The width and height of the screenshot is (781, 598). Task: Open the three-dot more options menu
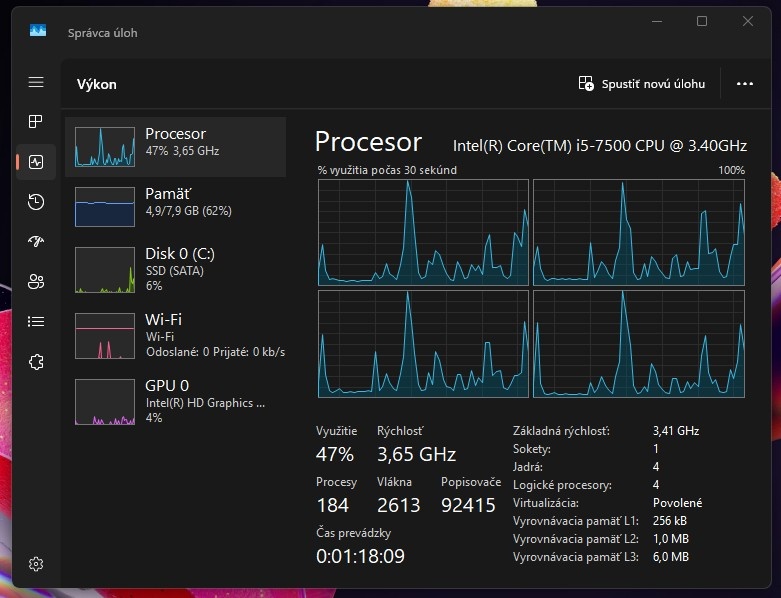(x=744, y=84)
